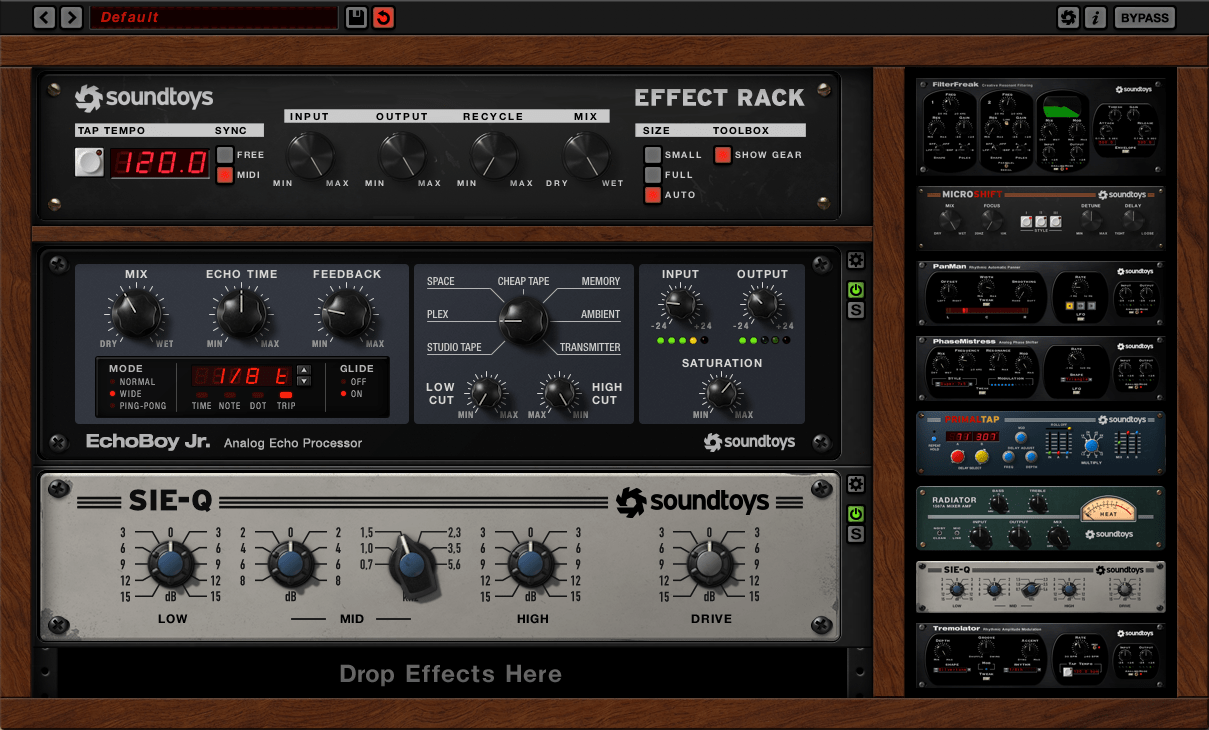Choose STUDIO TAPE echo style
This screenshot has height=730, width=1209.
coord(454,348)
